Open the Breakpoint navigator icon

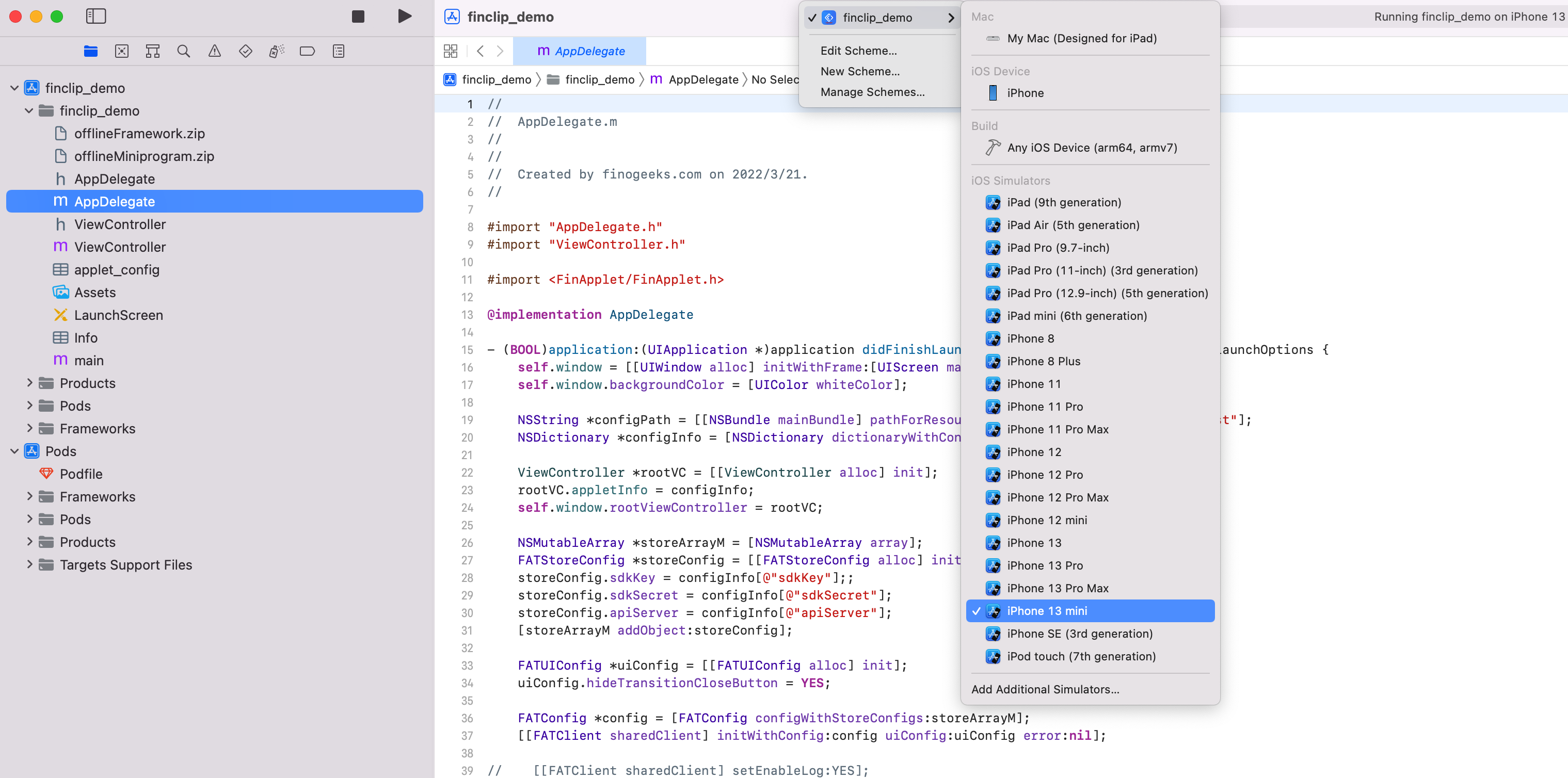308,51
